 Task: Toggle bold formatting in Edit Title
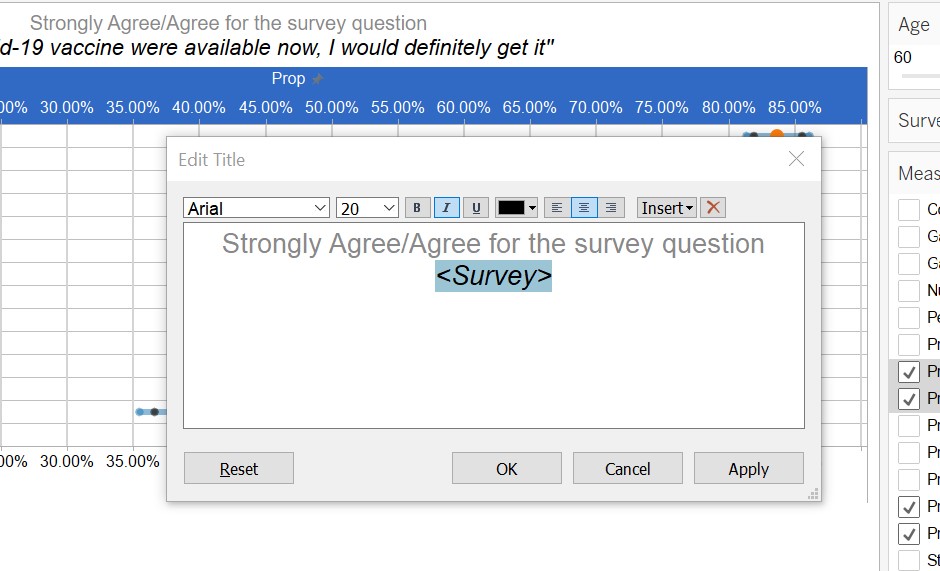pos(417,208)
